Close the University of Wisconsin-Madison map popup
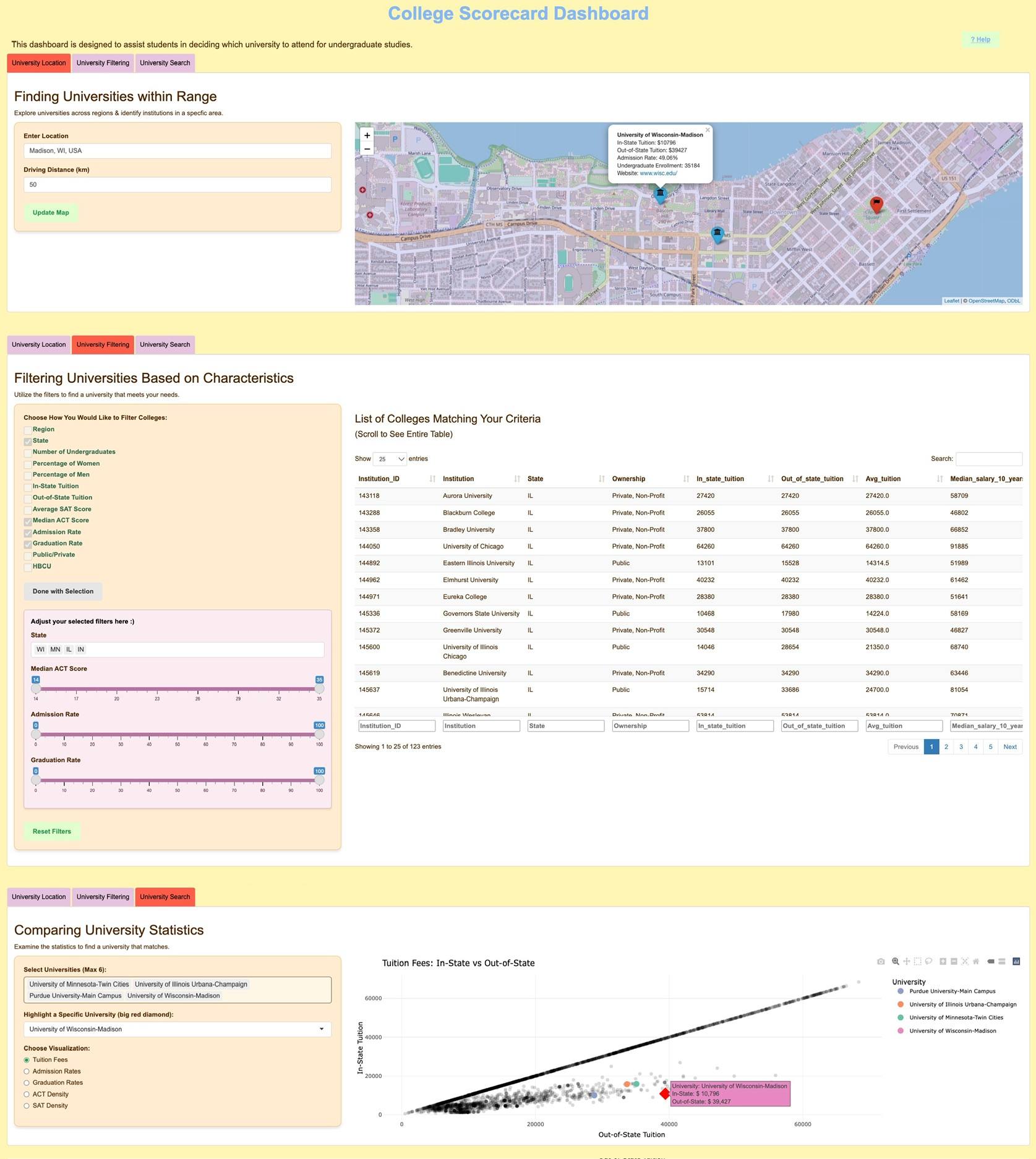 [x=708, y=130]
